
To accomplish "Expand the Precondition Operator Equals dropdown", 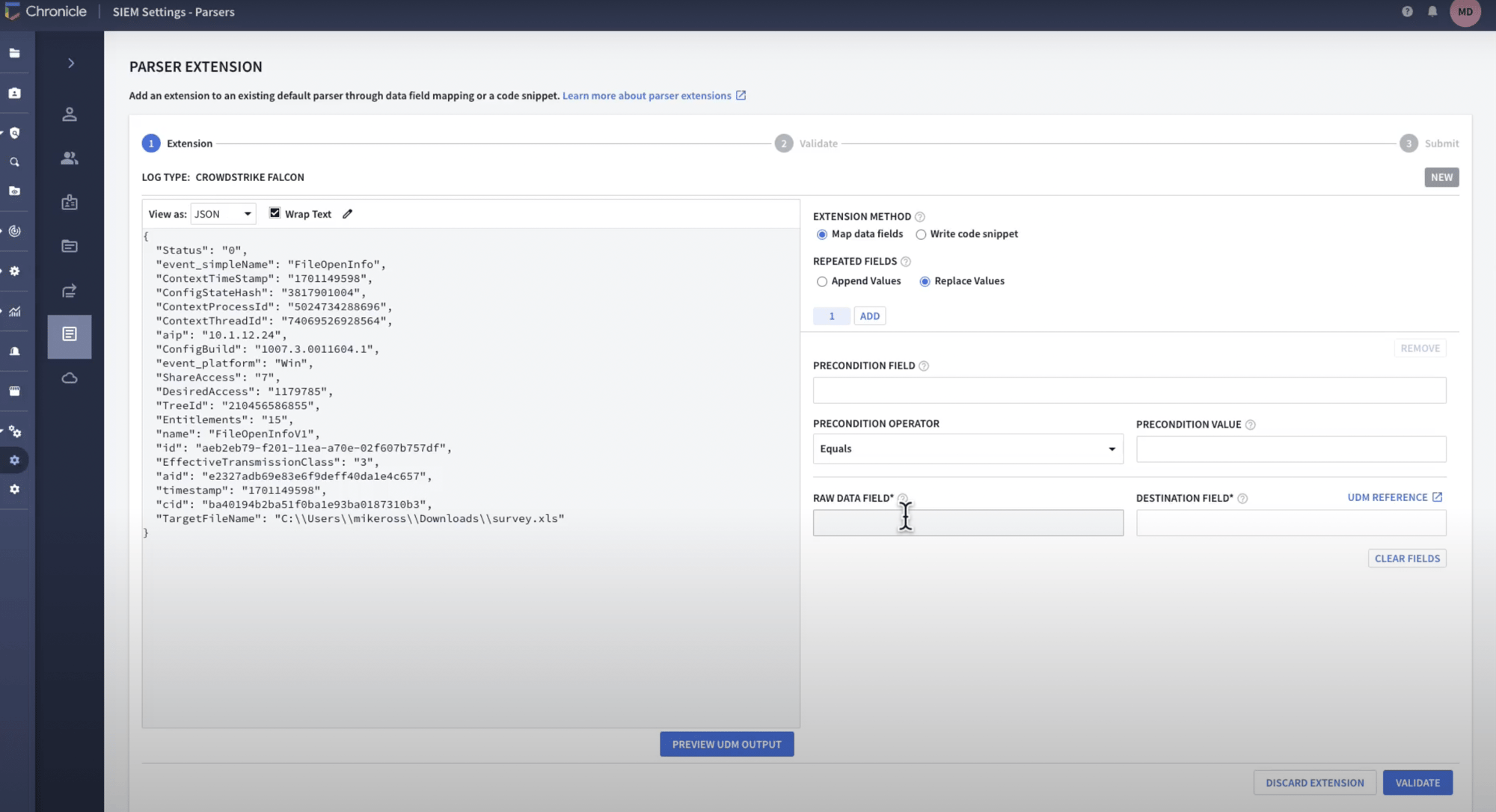I will [x=967, y=449].
